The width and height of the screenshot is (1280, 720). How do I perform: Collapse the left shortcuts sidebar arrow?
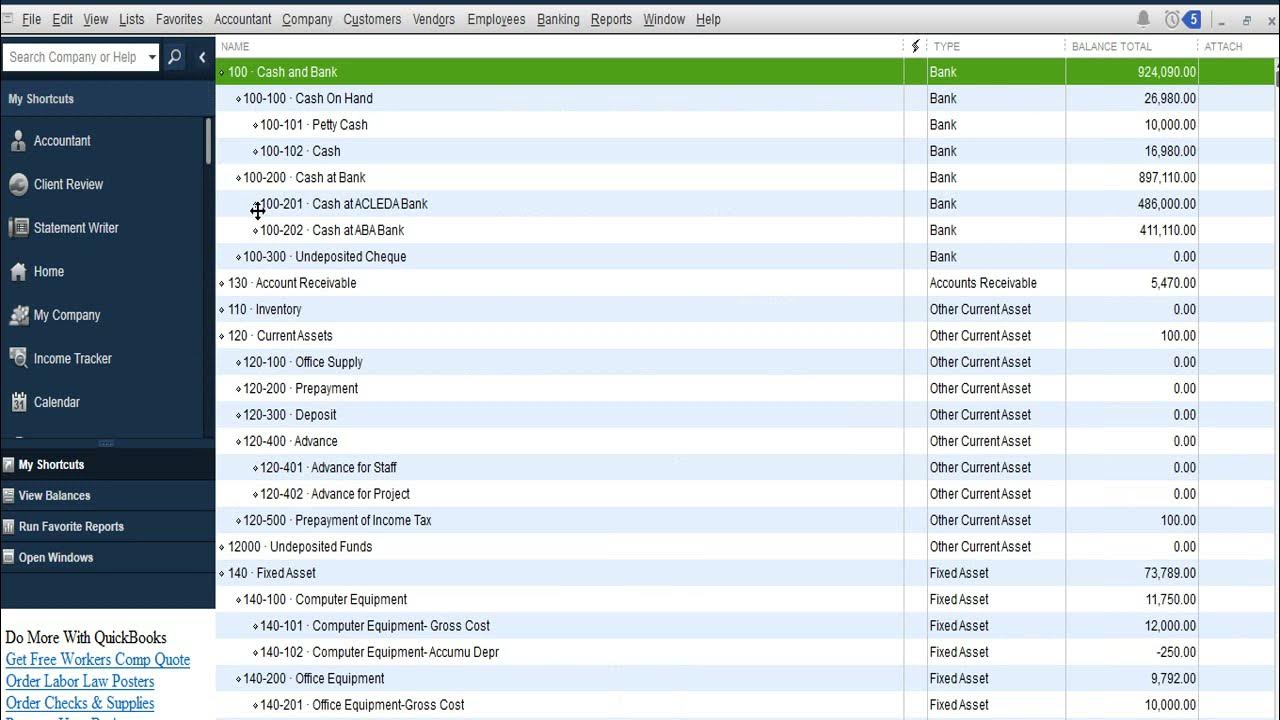tap(202, 57)
